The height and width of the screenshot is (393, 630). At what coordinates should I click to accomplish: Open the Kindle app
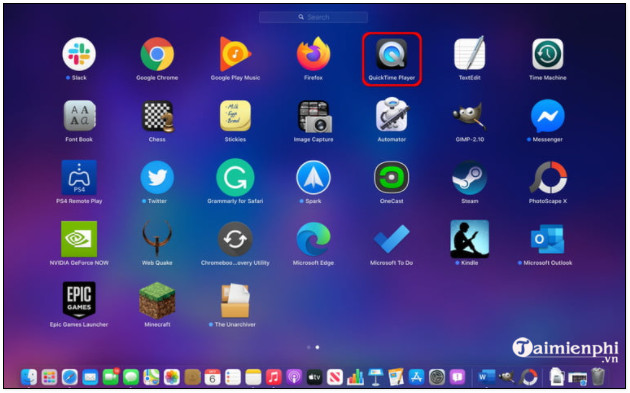(x=470, y=239)
